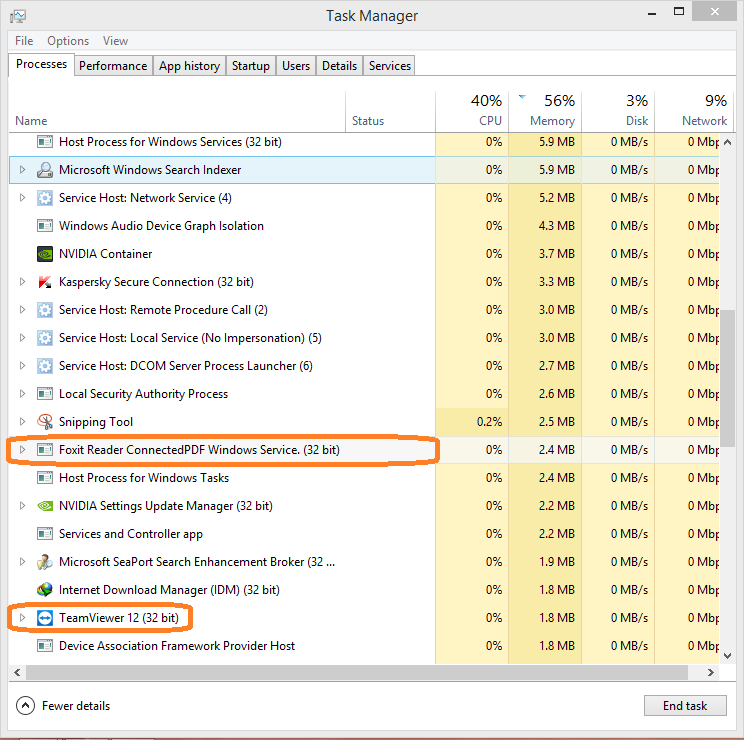This screenshot has width=744, height=740.
Task: Expand Service Host: Network Service group
Action: coord(23,198)
